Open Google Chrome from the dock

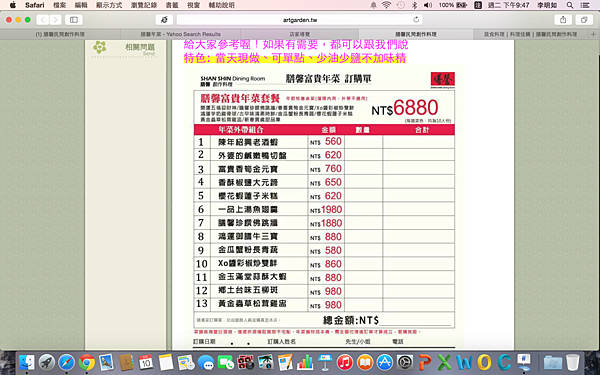tap(87, 362)
